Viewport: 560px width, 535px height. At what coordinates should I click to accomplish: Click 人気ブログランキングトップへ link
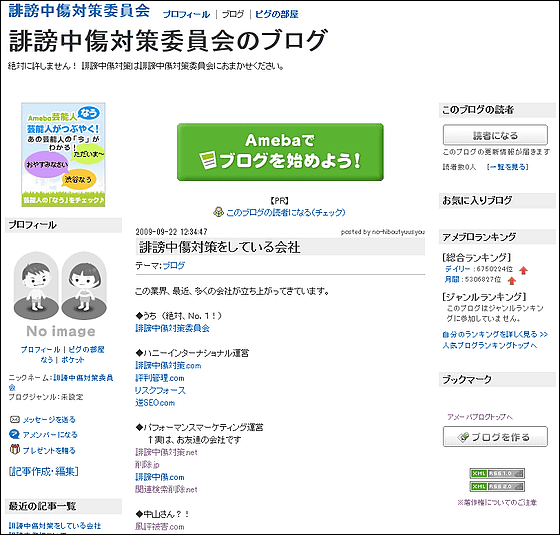point(489,345)
